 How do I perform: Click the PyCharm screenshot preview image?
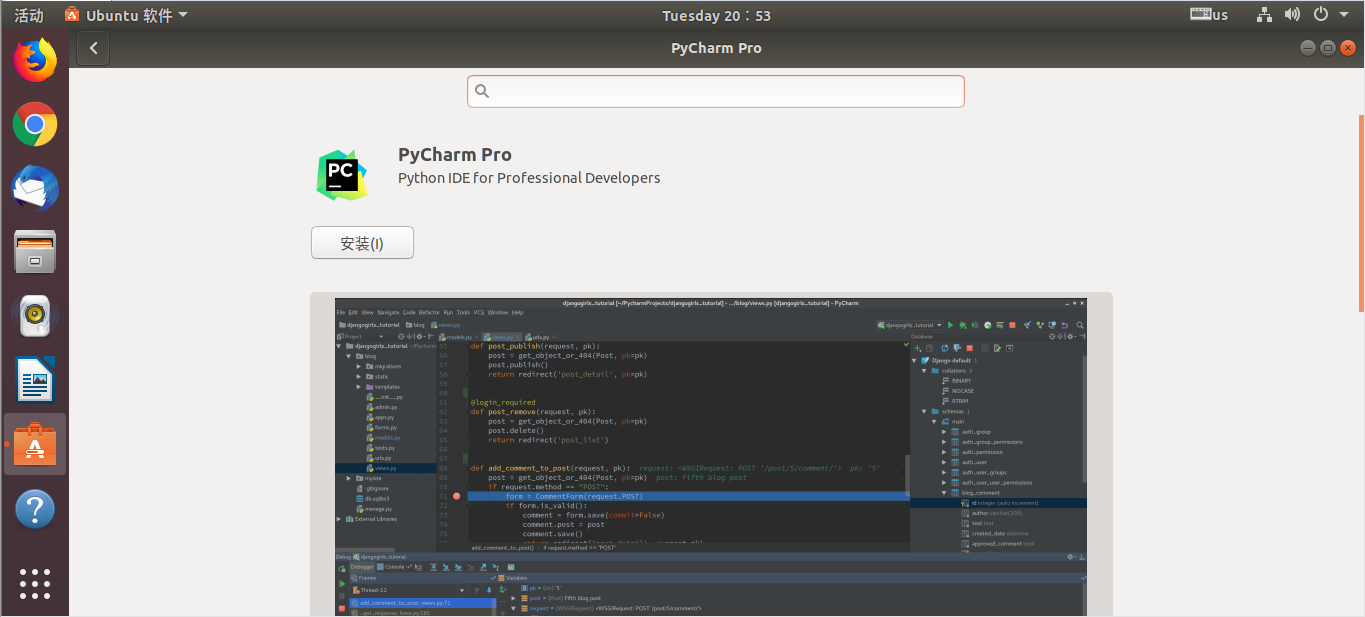(711, 456)
